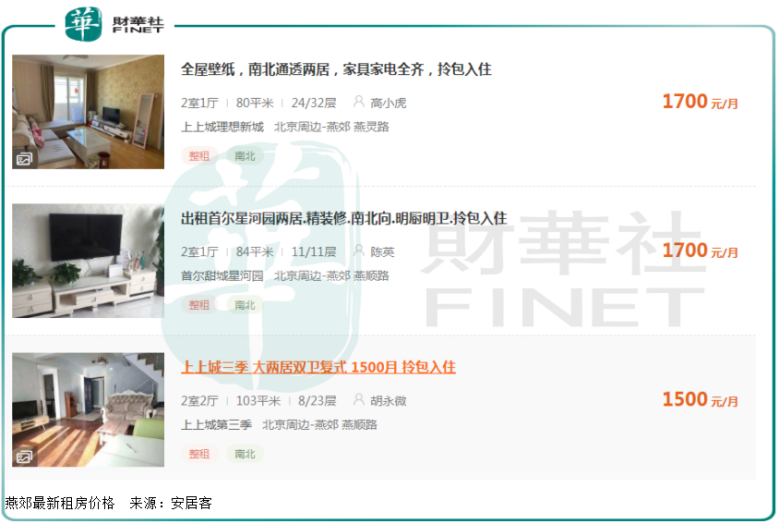The width and height of the screenshot is (778, 530).
Task: Select the 南北 tag on the 上上城理想新城 listing
Action: point(245,156)
